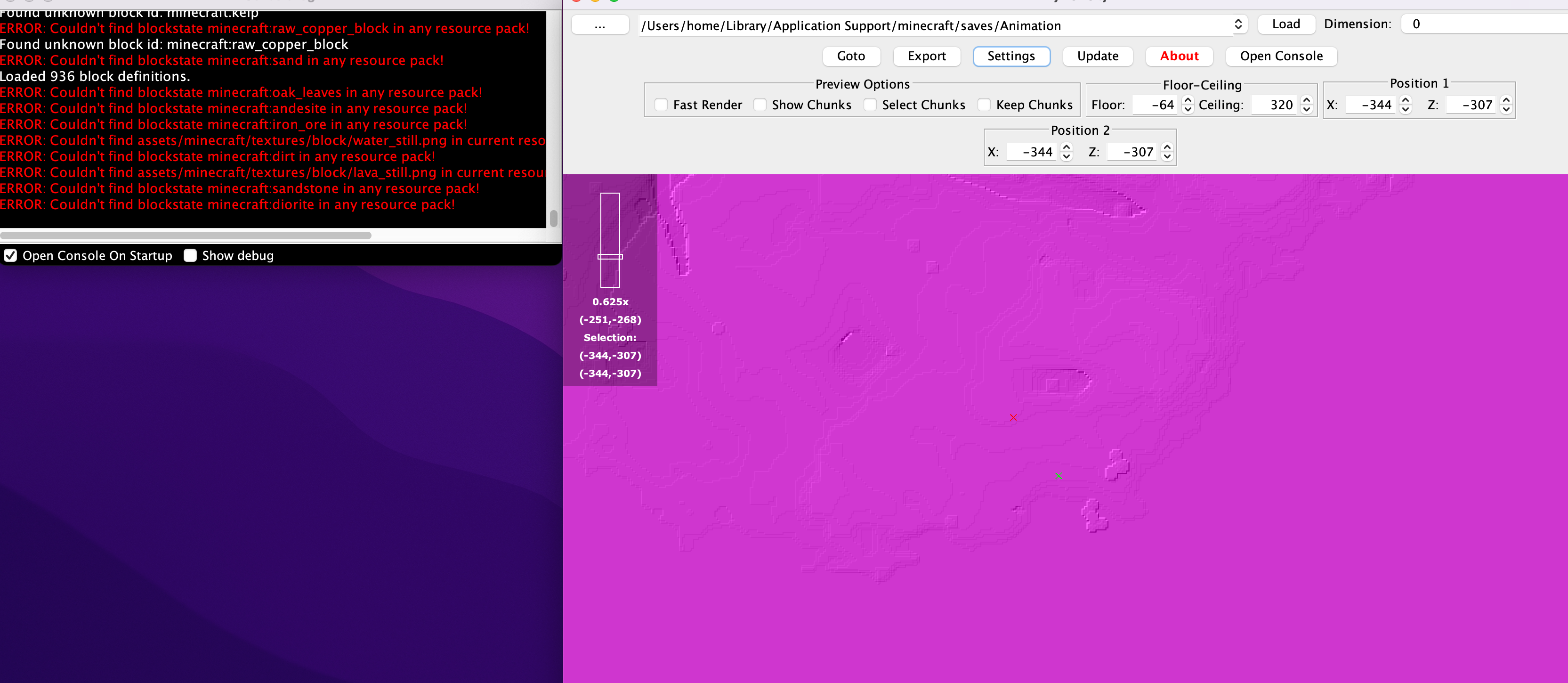Open the world folder browser via "..." button
This screenshot has height=683, width=1568.
(600, 25)
